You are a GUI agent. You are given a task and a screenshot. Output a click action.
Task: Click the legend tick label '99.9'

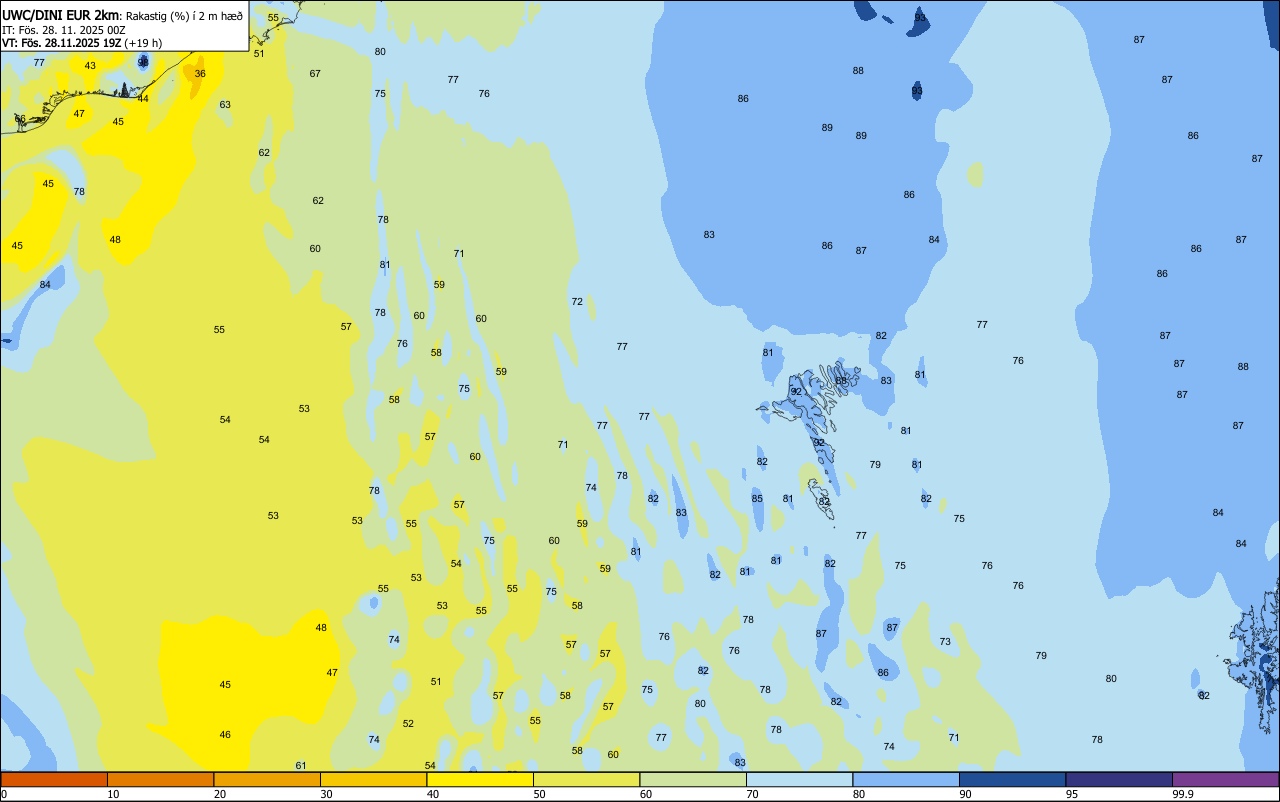tap(1183, 794)
